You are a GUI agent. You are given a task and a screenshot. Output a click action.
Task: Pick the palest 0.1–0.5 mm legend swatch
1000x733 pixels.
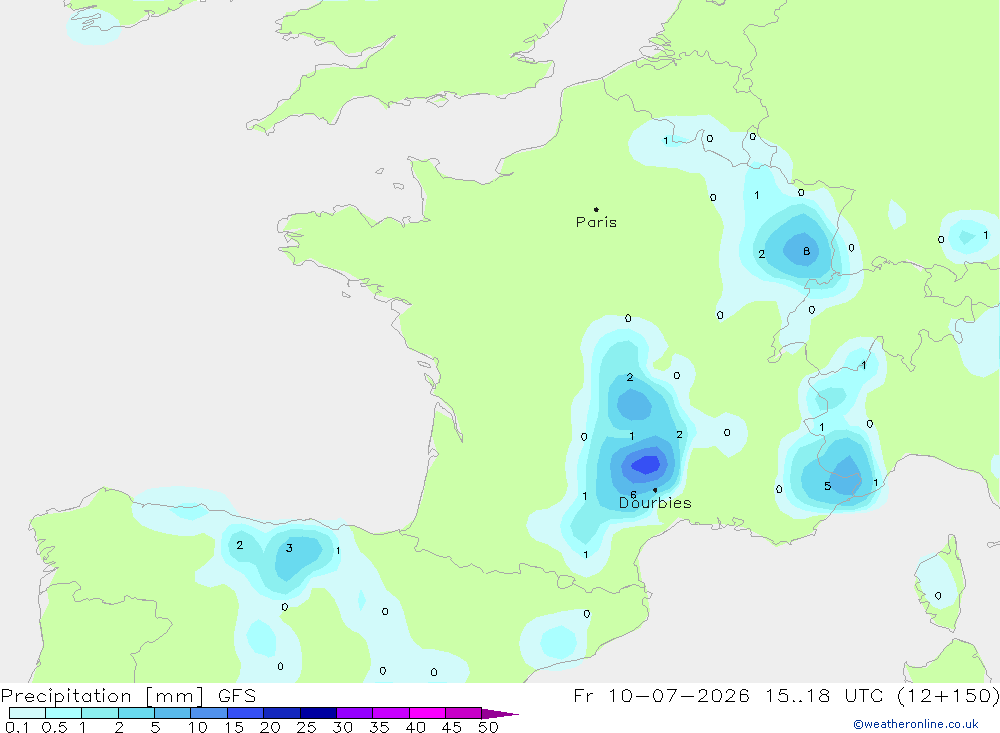(27, 713)
